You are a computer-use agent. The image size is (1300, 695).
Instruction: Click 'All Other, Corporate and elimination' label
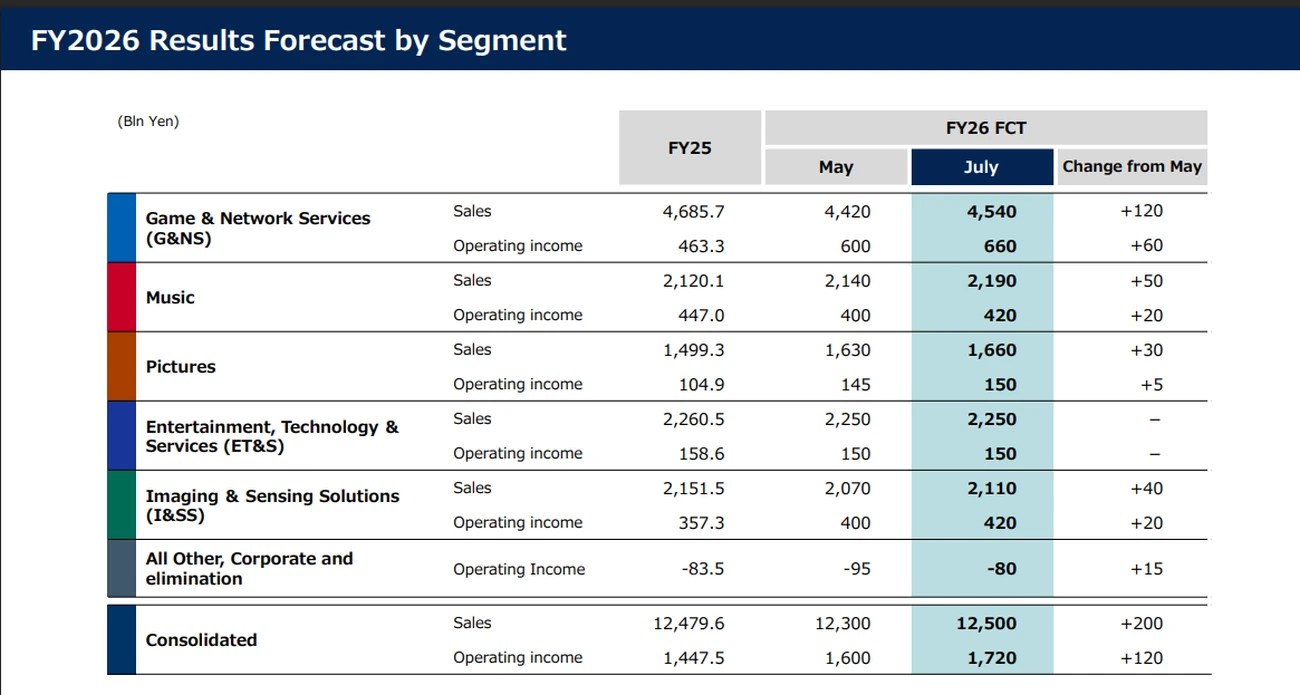pos(249,569)
